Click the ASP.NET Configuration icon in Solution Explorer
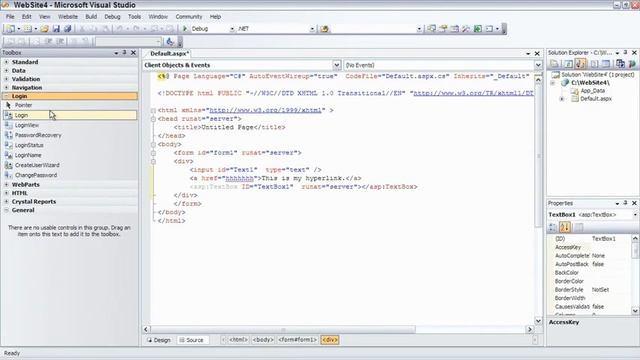 point(632,64)
